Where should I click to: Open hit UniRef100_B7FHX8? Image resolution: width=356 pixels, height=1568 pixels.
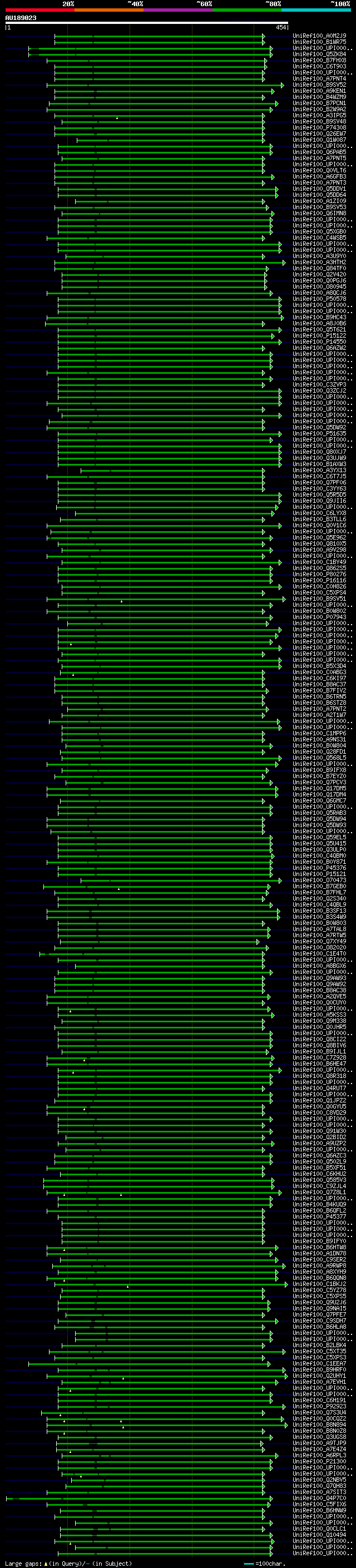[319, 60]
